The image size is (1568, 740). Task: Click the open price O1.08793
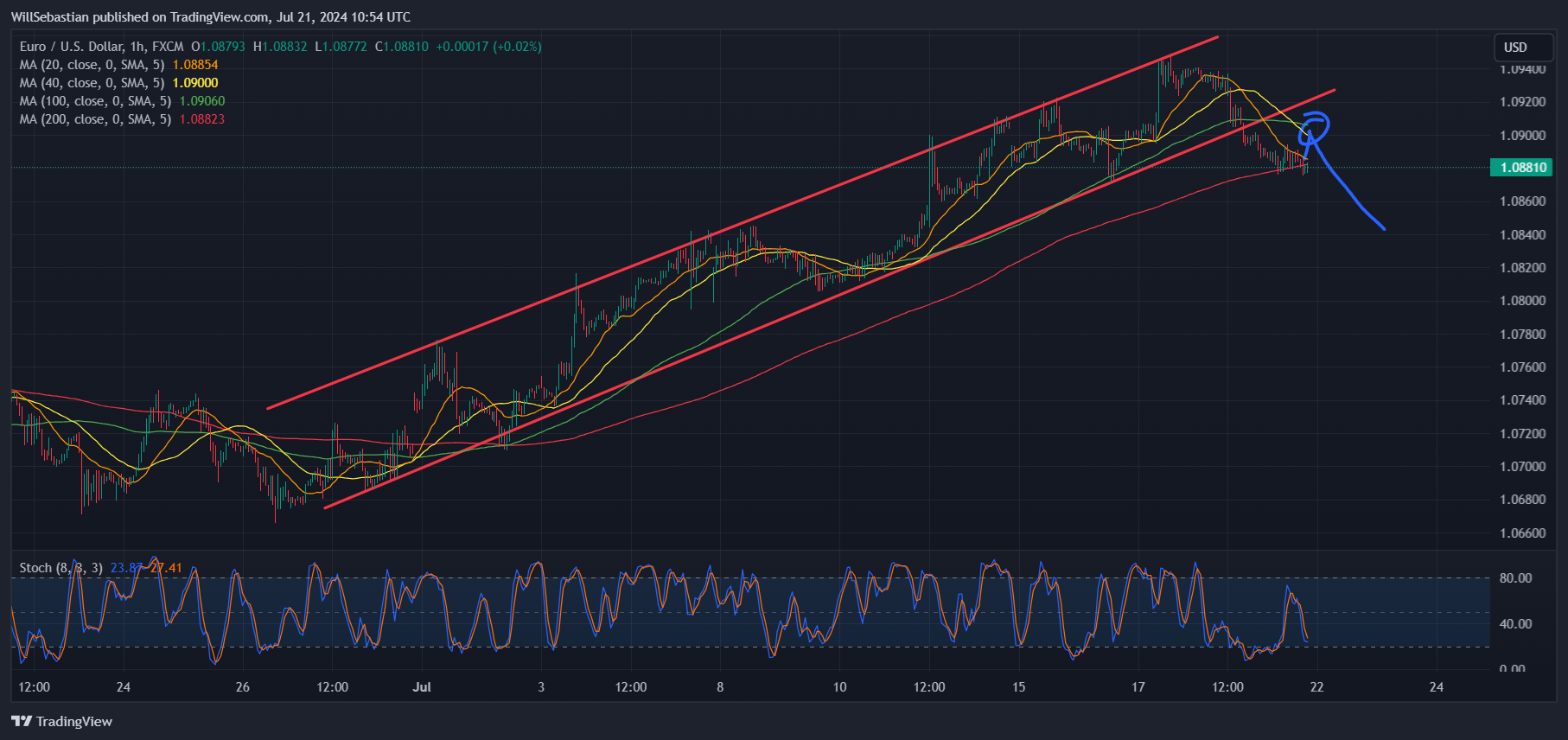(218, 47)
